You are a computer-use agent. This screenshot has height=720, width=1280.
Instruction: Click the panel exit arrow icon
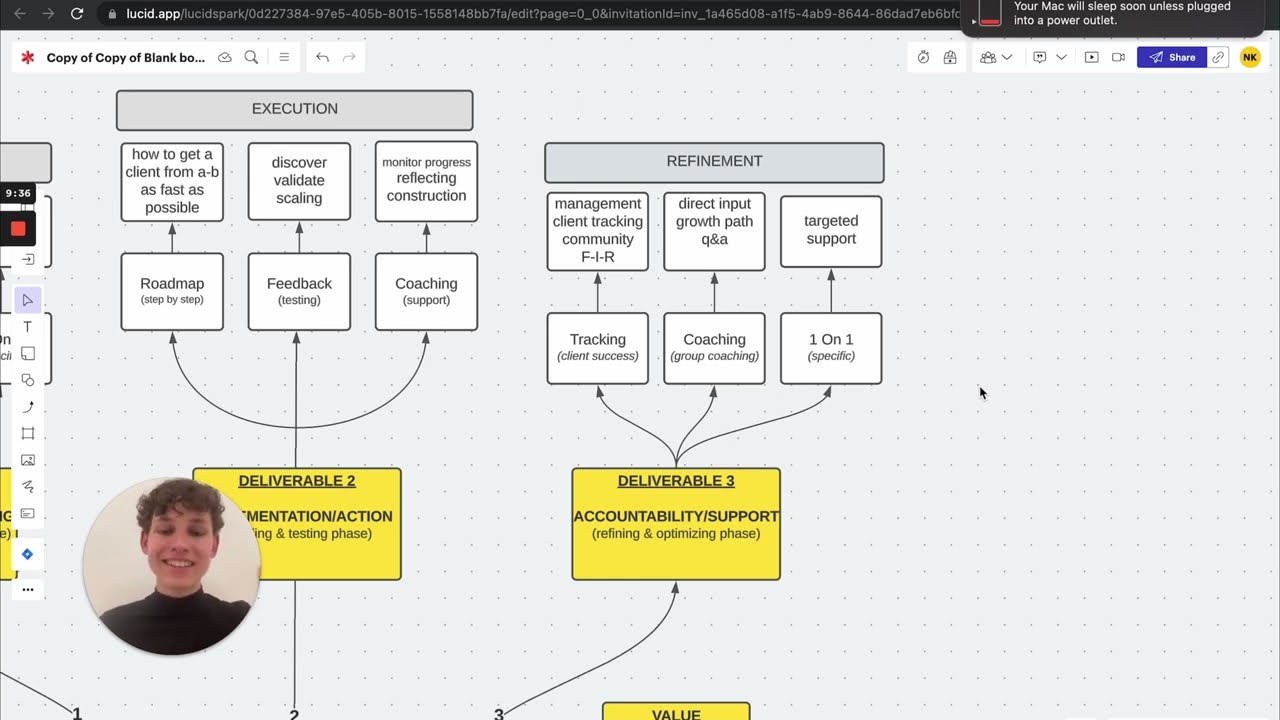pyautogui.click(x=28, y=259)
